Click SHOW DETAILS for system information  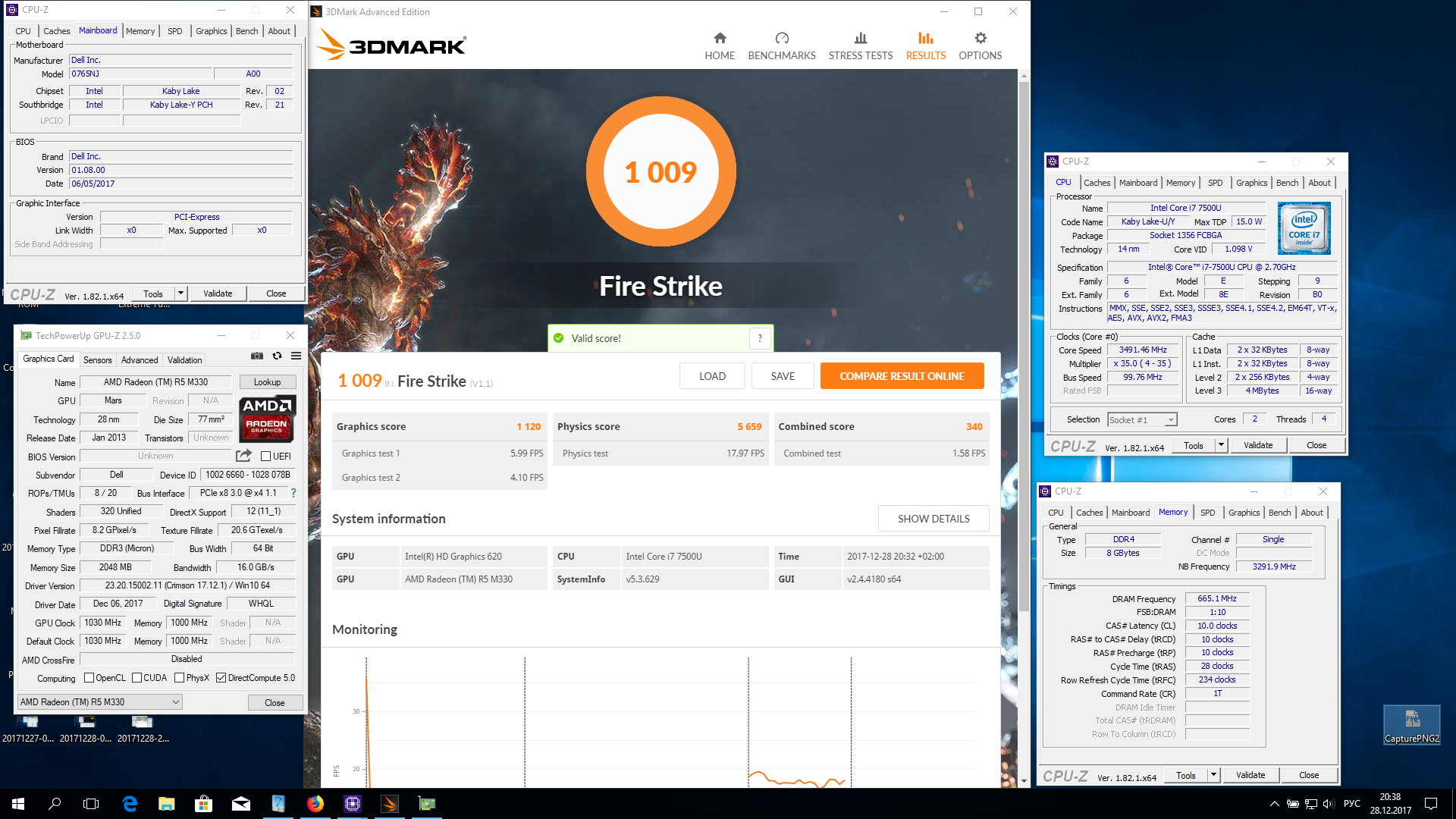(934, 519)
